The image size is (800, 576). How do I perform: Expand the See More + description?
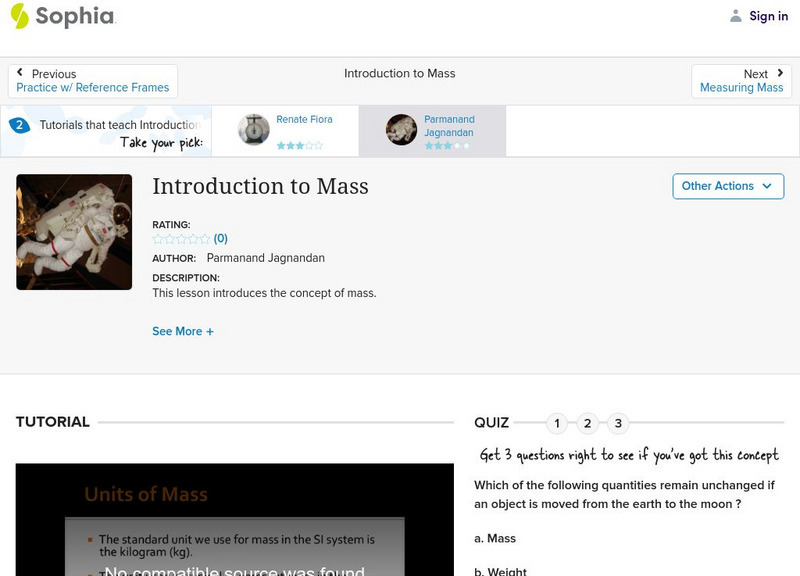183,331
